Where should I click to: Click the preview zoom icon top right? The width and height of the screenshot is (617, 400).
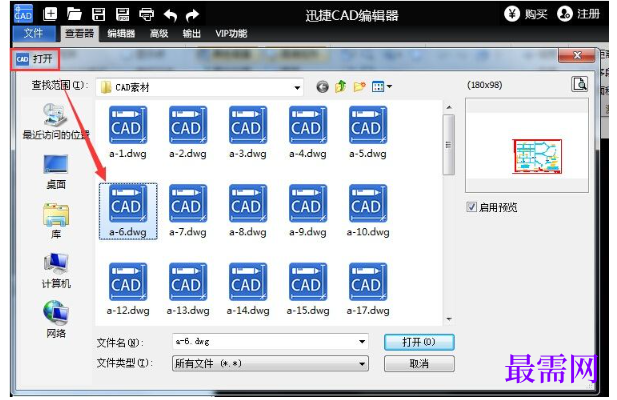click(x=580, y=84)
